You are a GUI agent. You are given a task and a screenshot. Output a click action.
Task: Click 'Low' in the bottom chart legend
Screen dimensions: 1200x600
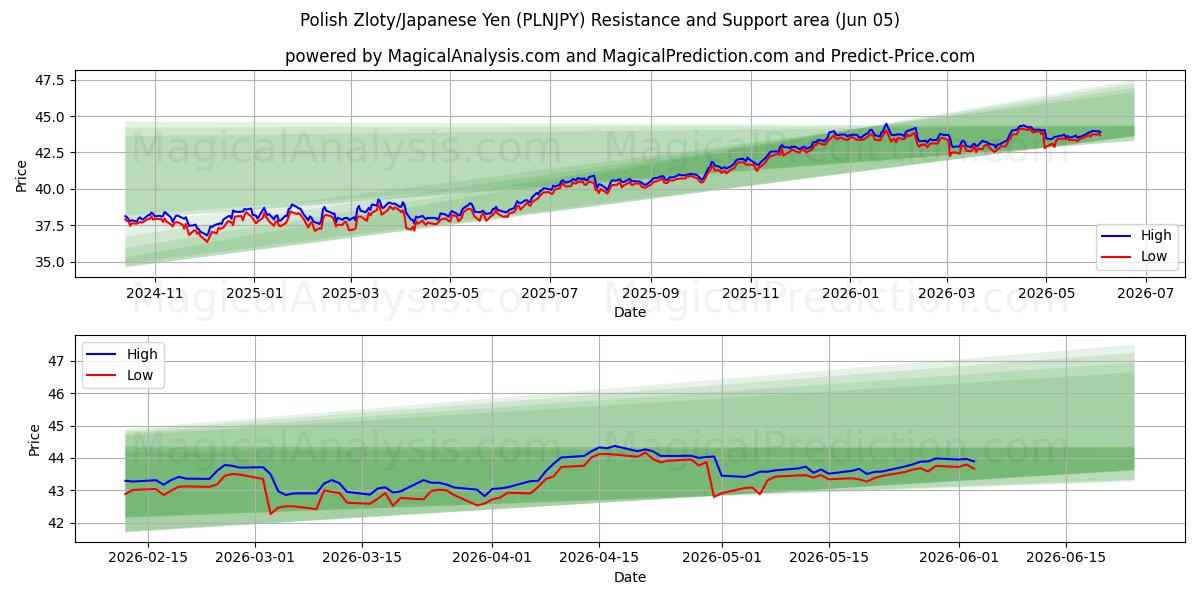(x=139, y=375)
